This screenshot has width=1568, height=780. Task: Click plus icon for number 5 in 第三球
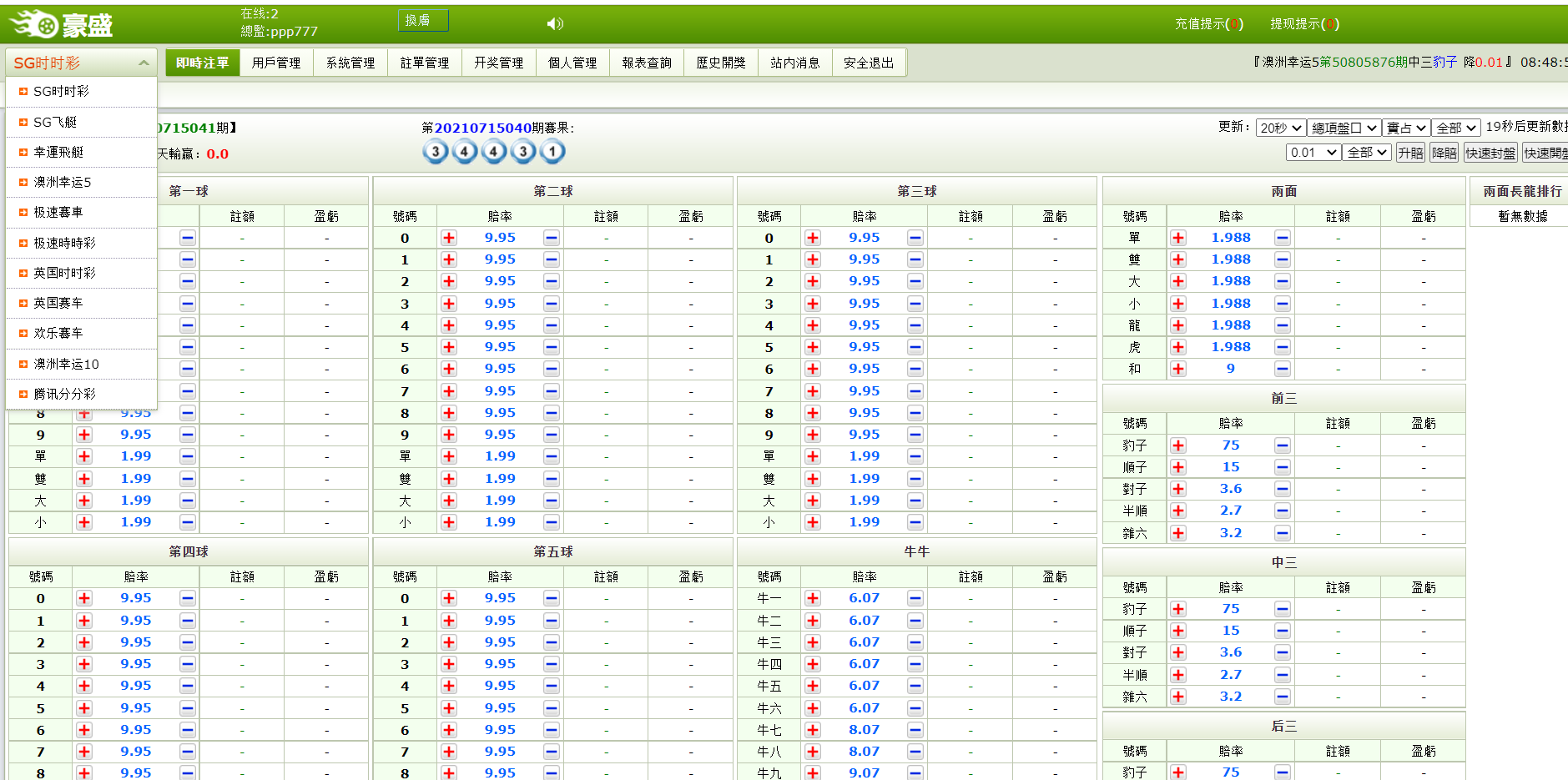[813, 347]
